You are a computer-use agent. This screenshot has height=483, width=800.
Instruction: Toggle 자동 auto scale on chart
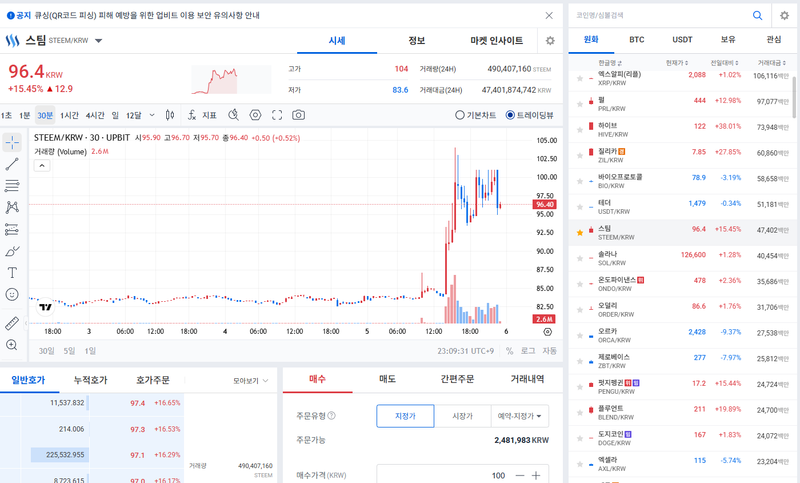click(x=549, y=351)
